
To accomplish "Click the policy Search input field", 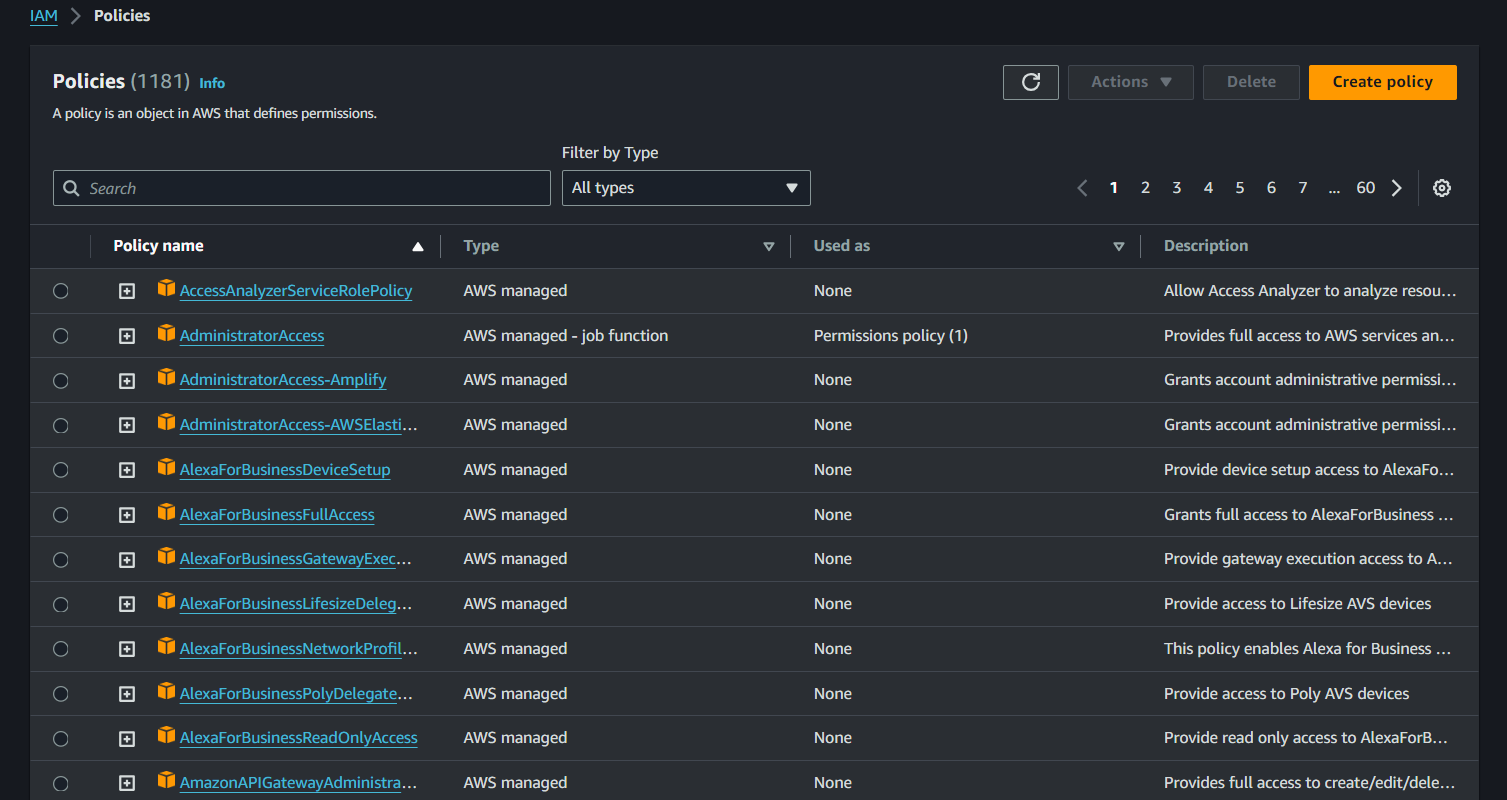I will (x=302, y=188).
